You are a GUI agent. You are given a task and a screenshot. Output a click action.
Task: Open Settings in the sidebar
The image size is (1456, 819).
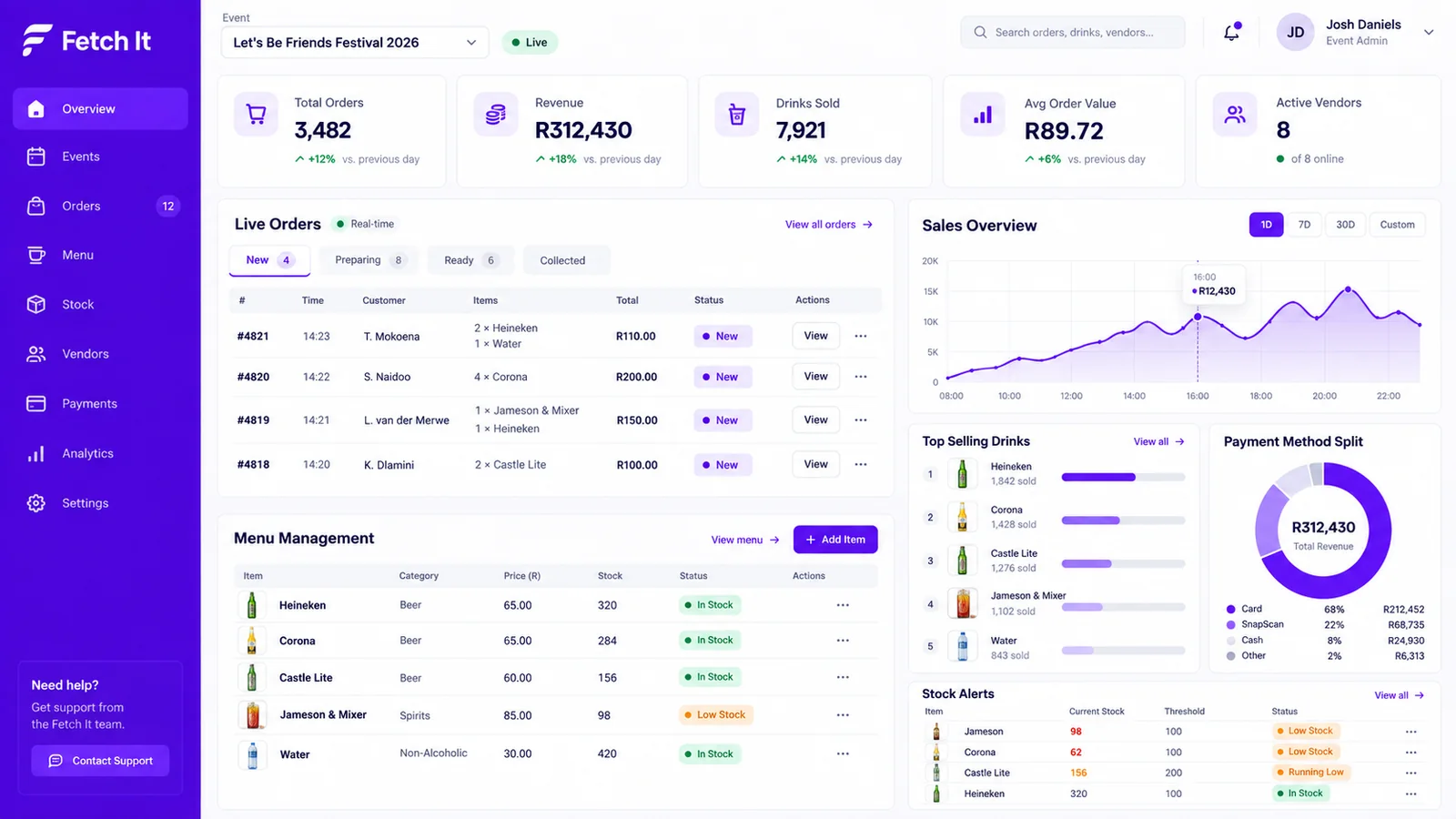(x=100, y=502)
